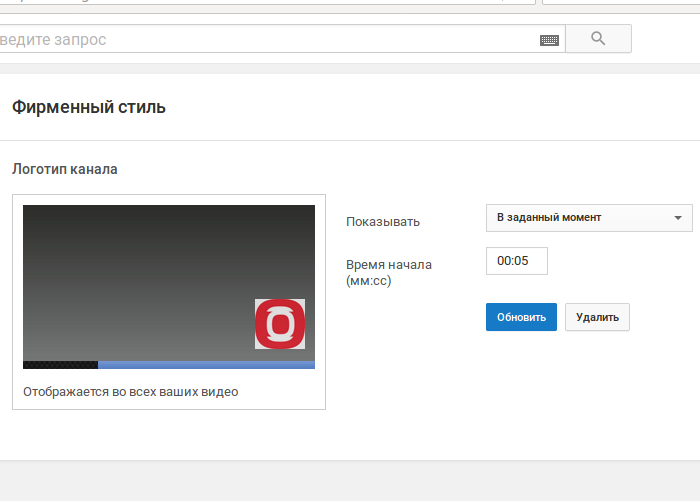Click the Логотип канала section title
Image resolution: width=700 pixels, height=501 pixels.
pos(65,169)
